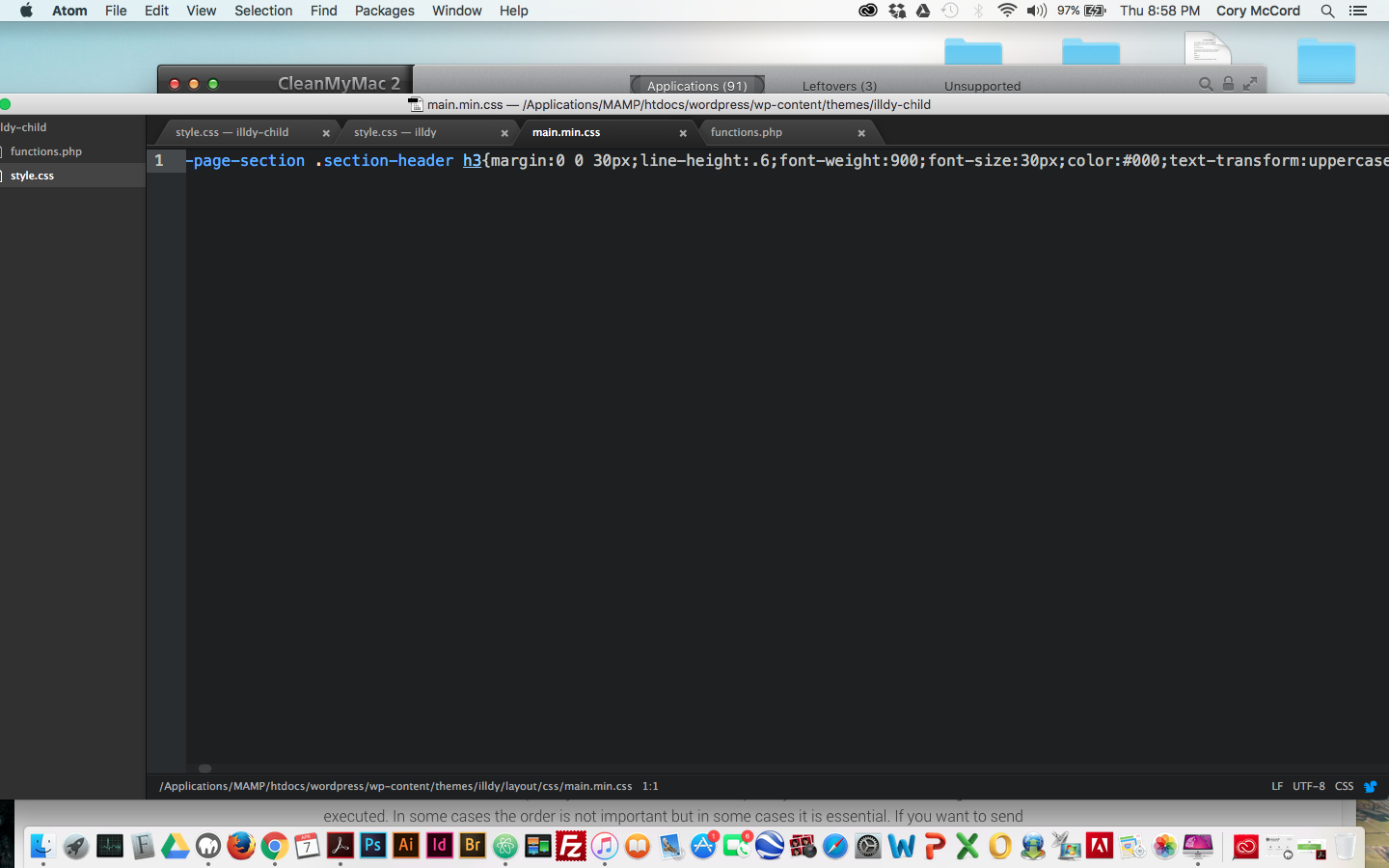Viewport: 1389px width, 868px height.
Task: Click the Wi-Fi icon in the menu bar
Action: 1008,11
